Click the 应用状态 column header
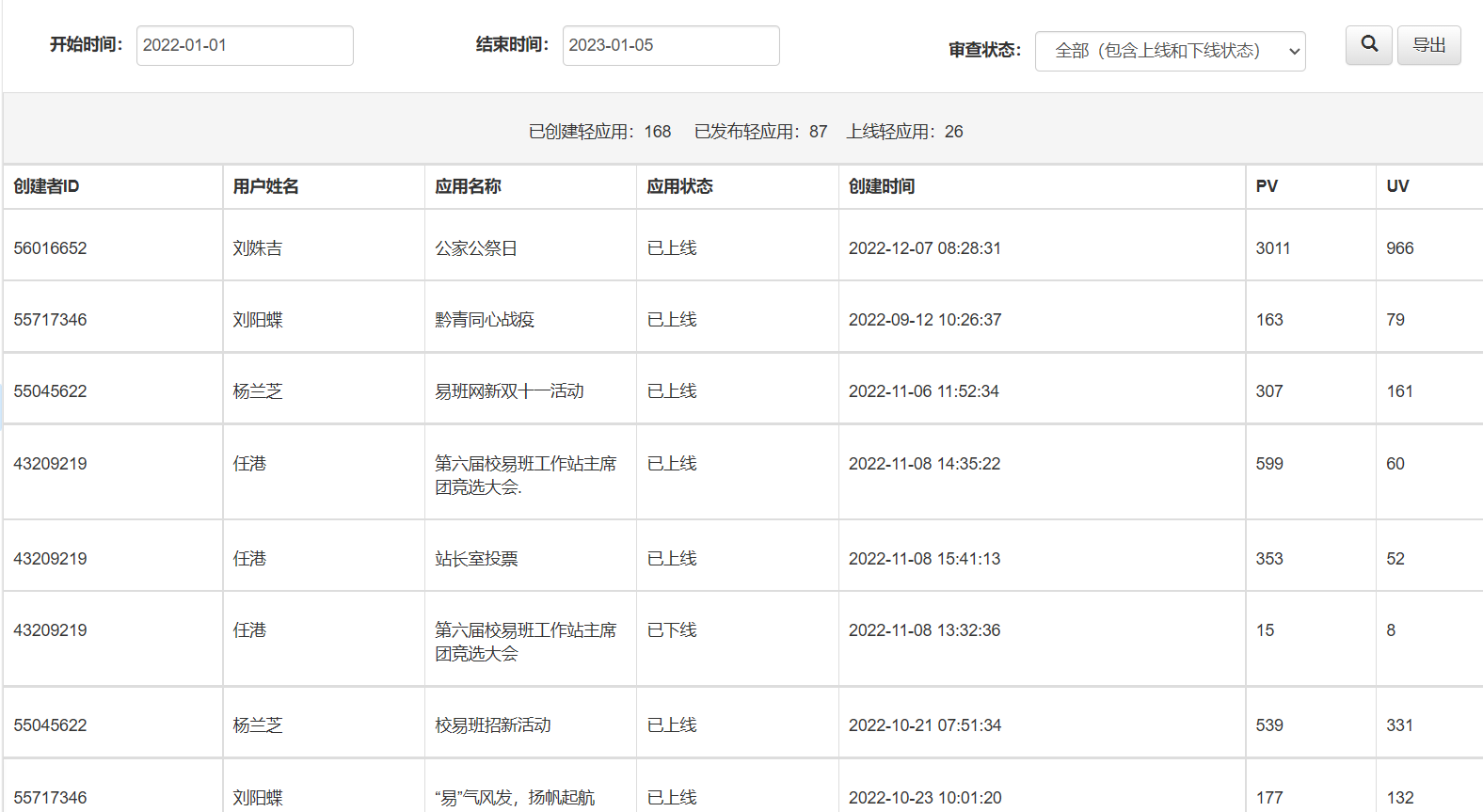 pyautogui.click(x=679, y=186)
